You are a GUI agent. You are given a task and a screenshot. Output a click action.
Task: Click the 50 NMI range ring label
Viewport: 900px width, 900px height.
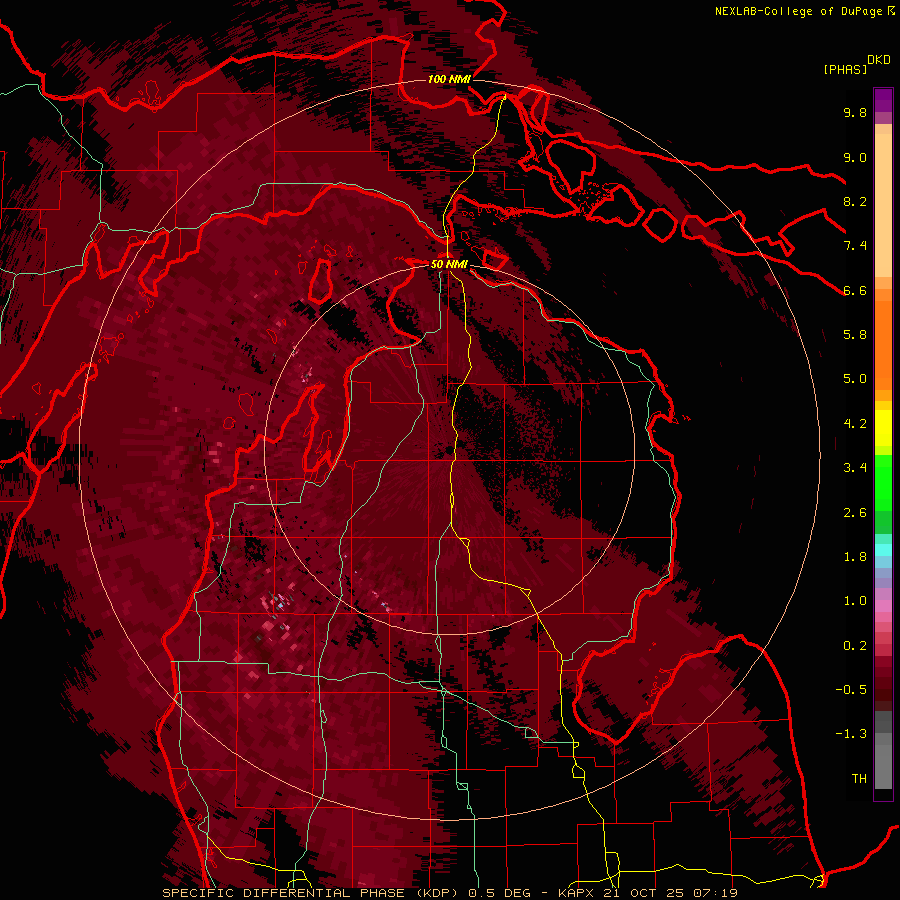tap(449, 264)
